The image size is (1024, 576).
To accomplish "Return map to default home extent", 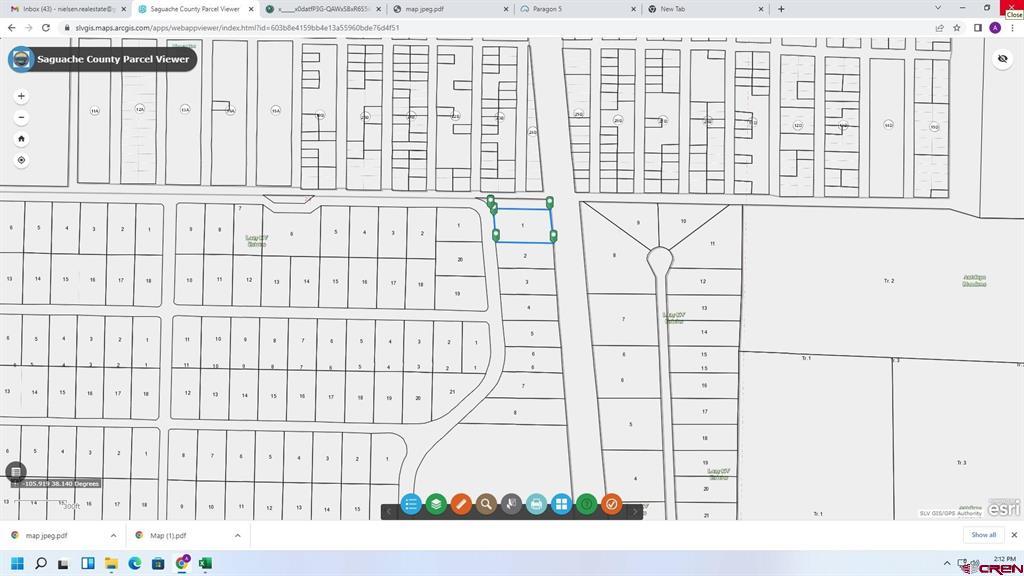I will (22, 139).
